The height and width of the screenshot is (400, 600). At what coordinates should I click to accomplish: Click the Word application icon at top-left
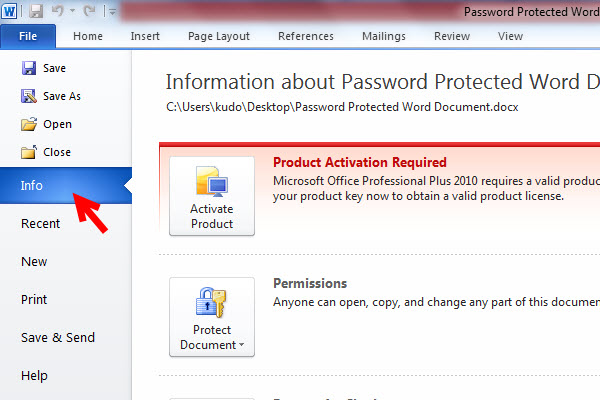tap(10, 11)
